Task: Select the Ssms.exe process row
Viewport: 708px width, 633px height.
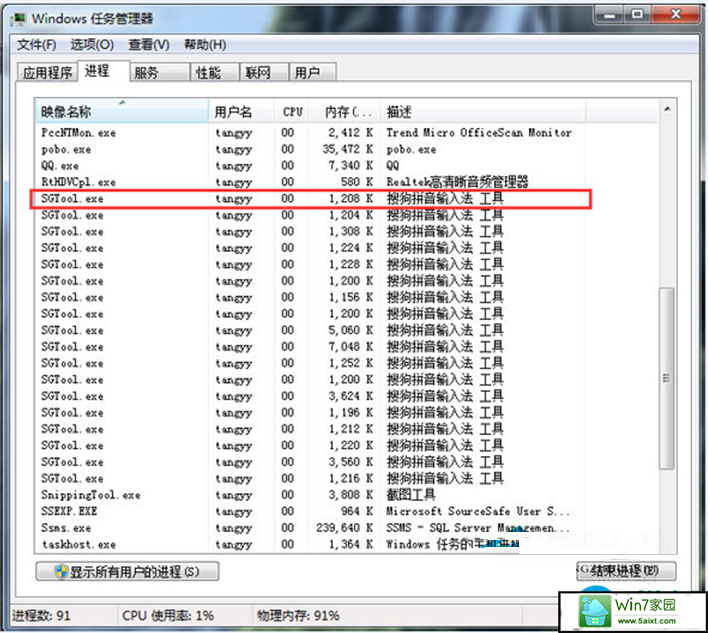Action: click(310, 528)
